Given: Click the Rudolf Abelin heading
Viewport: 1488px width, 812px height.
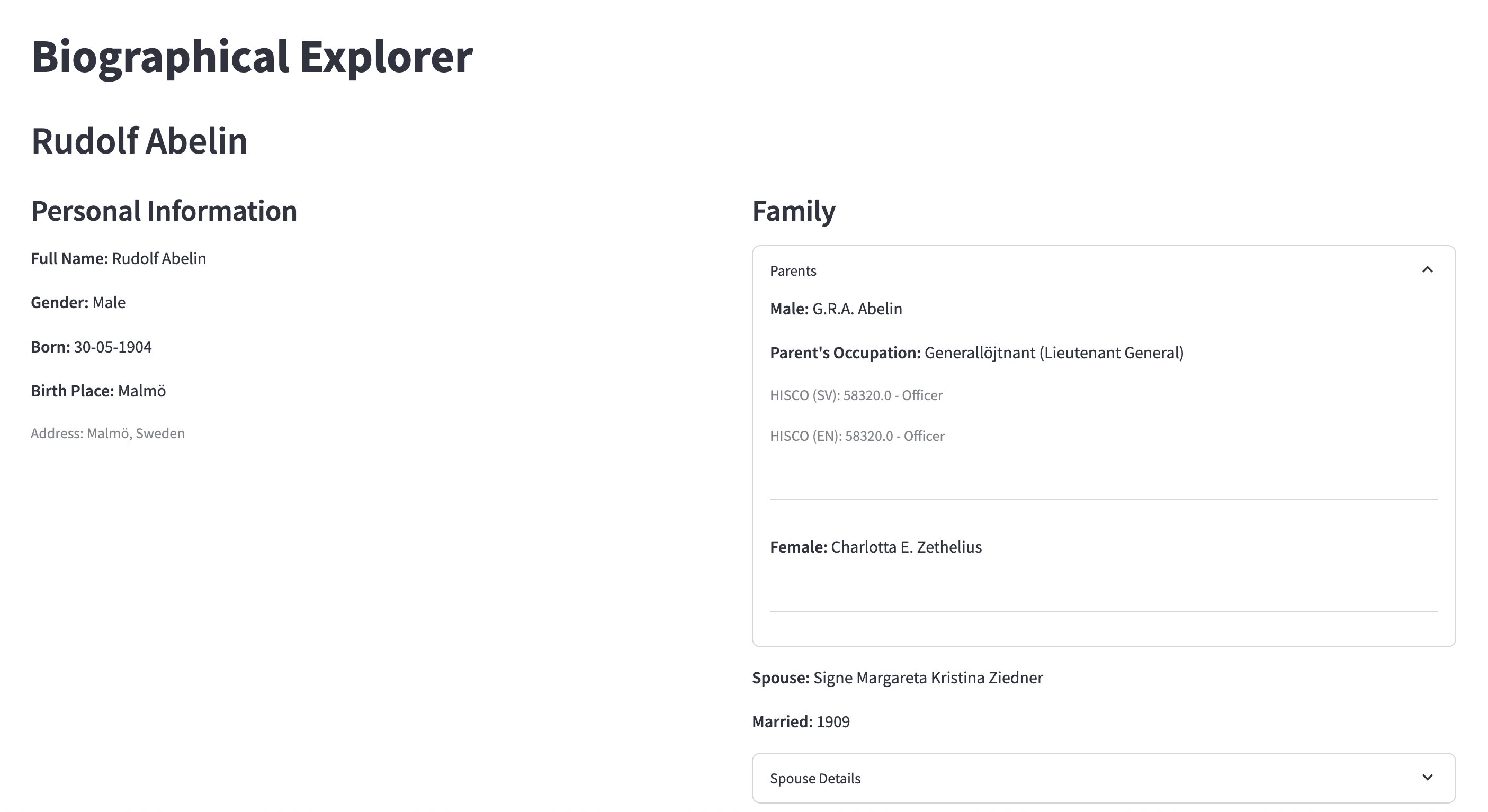Looking at the screenshot, I should coord(139,141).
